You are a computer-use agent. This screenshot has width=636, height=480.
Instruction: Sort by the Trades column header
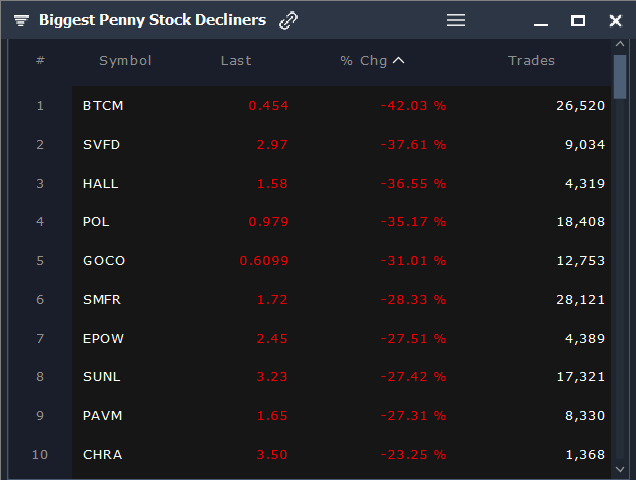pos(531,61)
